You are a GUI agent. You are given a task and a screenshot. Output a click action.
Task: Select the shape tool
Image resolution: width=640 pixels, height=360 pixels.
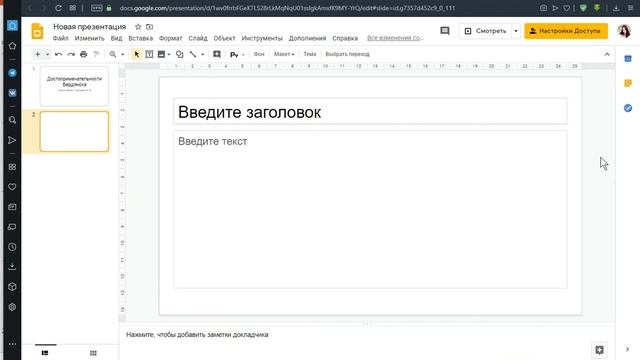[180, 54]
